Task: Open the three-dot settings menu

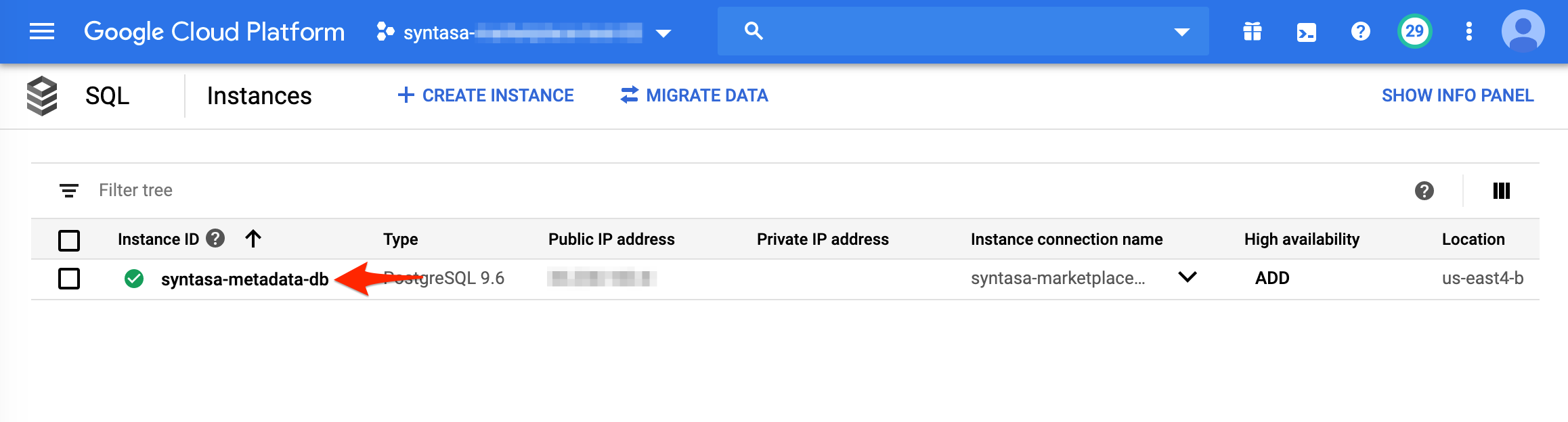Action: [1468, 32]
